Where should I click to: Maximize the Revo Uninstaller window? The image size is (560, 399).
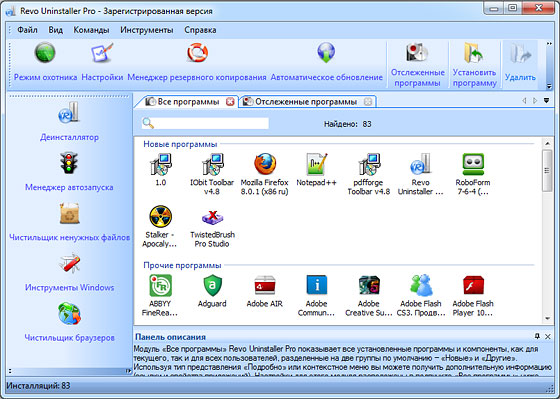pos(513,8)
